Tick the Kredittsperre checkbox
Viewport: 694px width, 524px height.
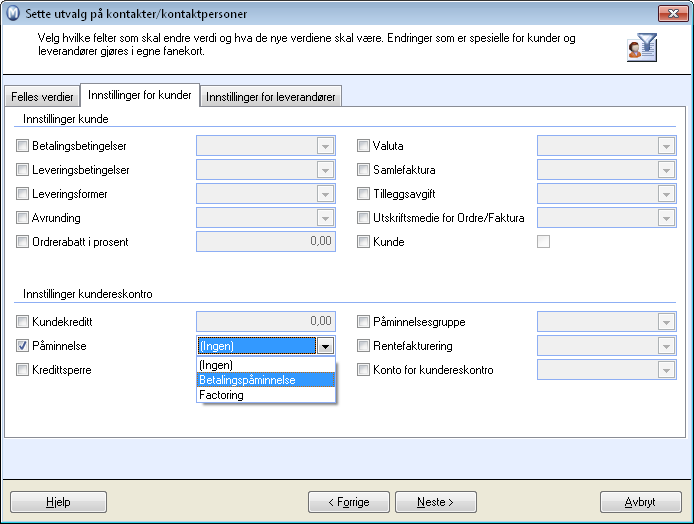(22, 370)
